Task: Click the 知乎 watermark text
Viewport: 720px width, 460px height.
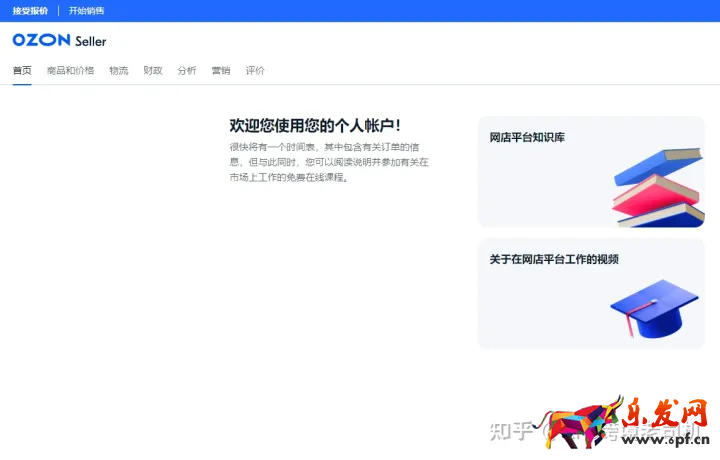Action: 508,431
